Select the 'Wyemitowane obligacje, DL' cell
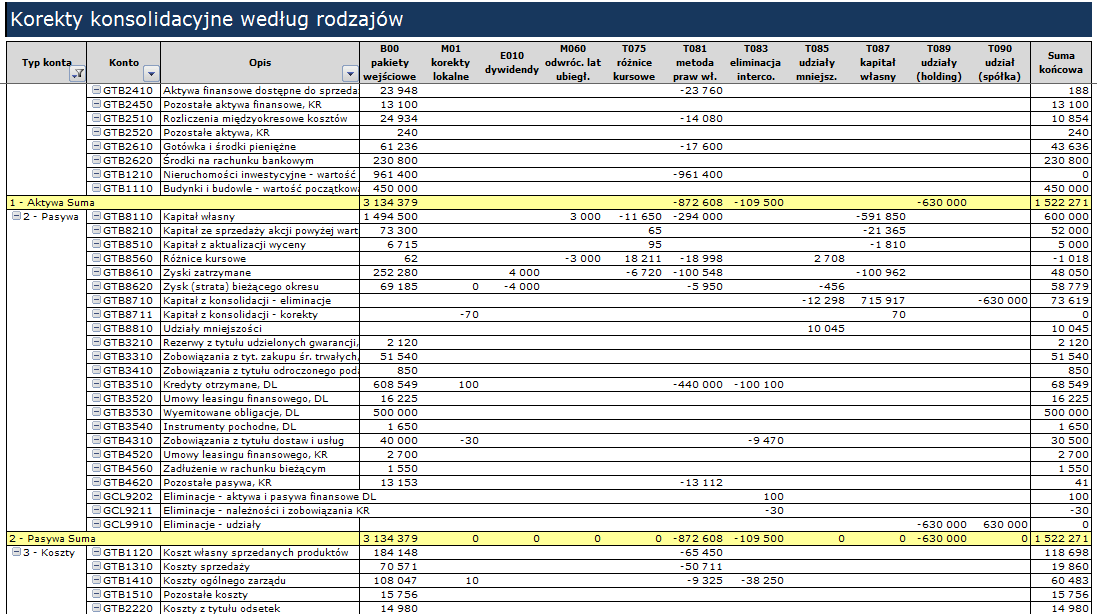The height and width of the screenshot is (614, 1097). click(260, 412)
